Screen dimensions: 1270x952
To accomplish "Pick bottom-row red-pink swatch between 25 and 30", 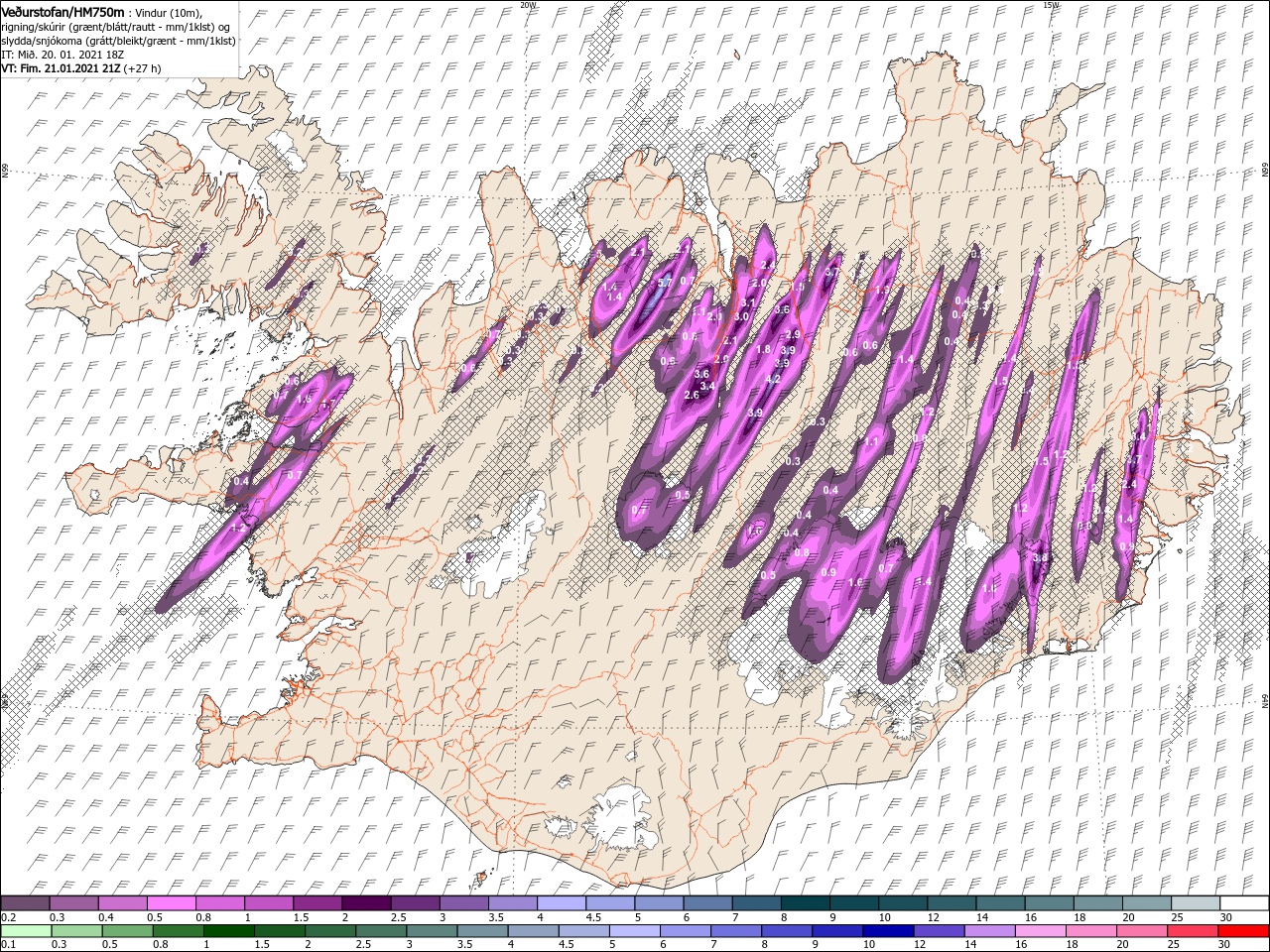I will tap(1193, 931).
